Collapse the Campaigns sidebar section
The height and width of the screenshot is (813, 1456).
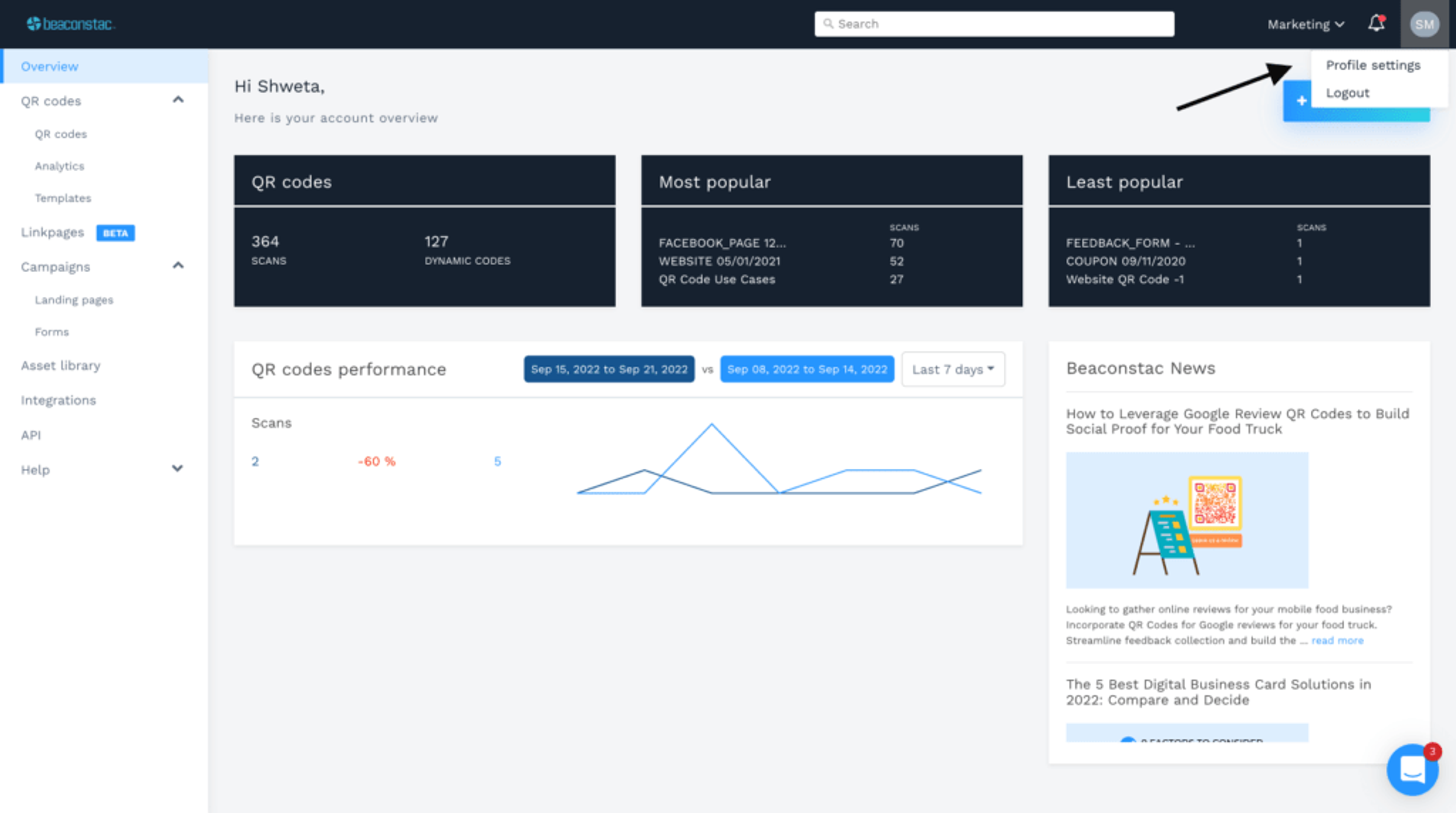coord(178,266)
